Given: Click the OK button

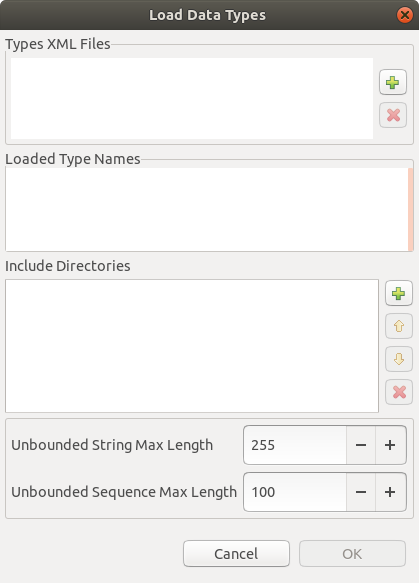Looking at the screenshot, I should click(352, 554).
